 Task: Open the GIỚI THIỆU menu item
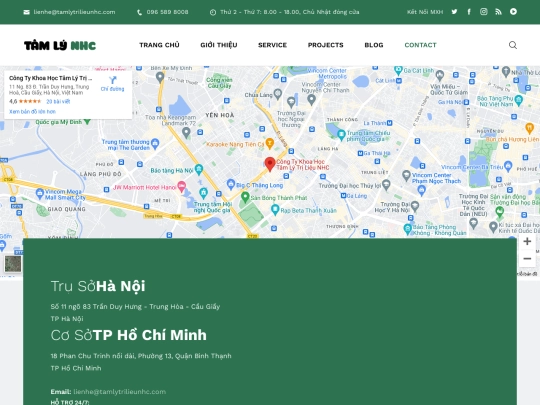219,45
